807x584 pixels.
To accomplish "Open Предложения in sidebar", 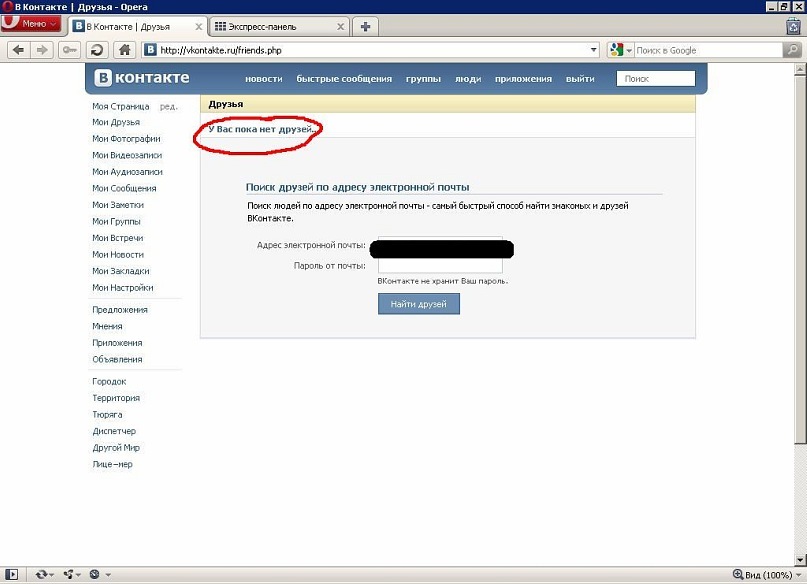I will tap(120, 310).
